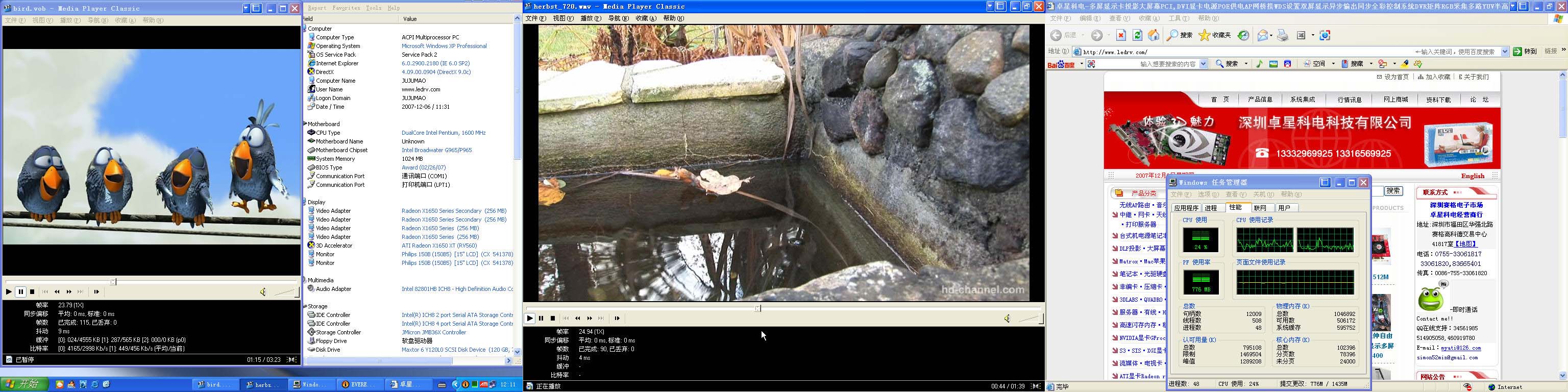Expand the Baidu 空间 dropdown arrow

pos(1333,64)
